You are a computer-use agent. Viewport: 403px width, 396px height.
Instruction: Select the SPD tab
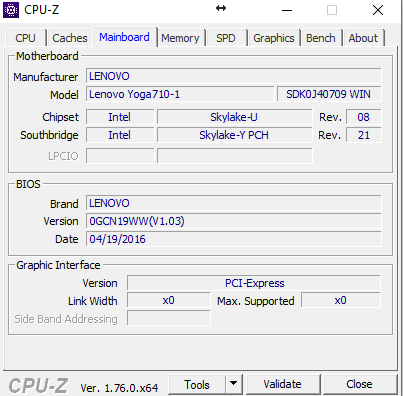pyautogui.click(x=226, y=38)
